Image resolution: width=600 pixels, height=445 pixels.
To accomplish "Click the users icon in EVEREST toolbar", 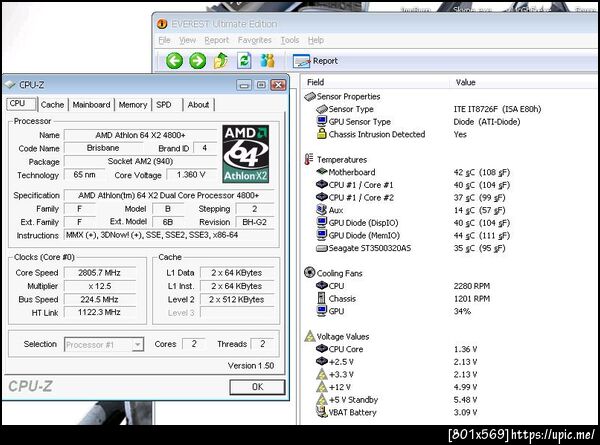I will [x=267, y=61].
